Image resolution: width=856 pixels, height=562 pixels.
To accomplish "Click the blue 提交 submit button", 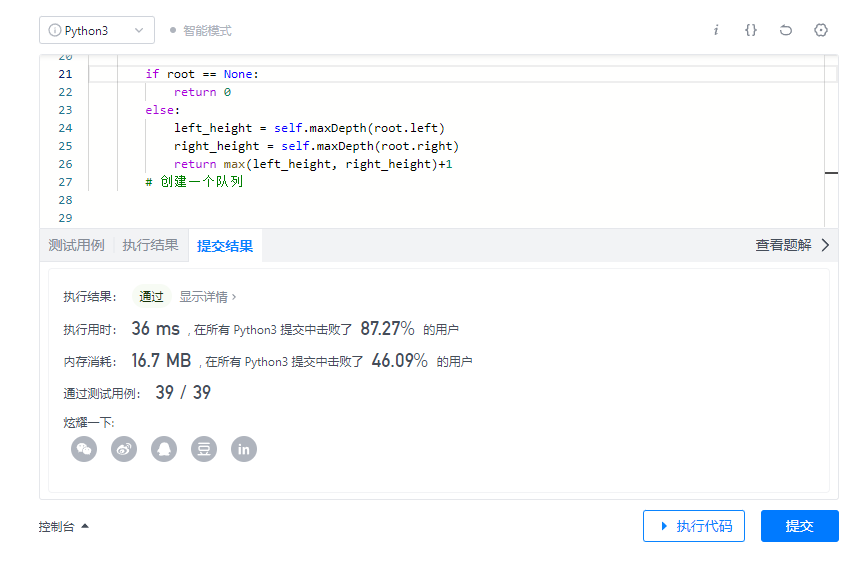I will pyautogui.click(x=800, y=526).
